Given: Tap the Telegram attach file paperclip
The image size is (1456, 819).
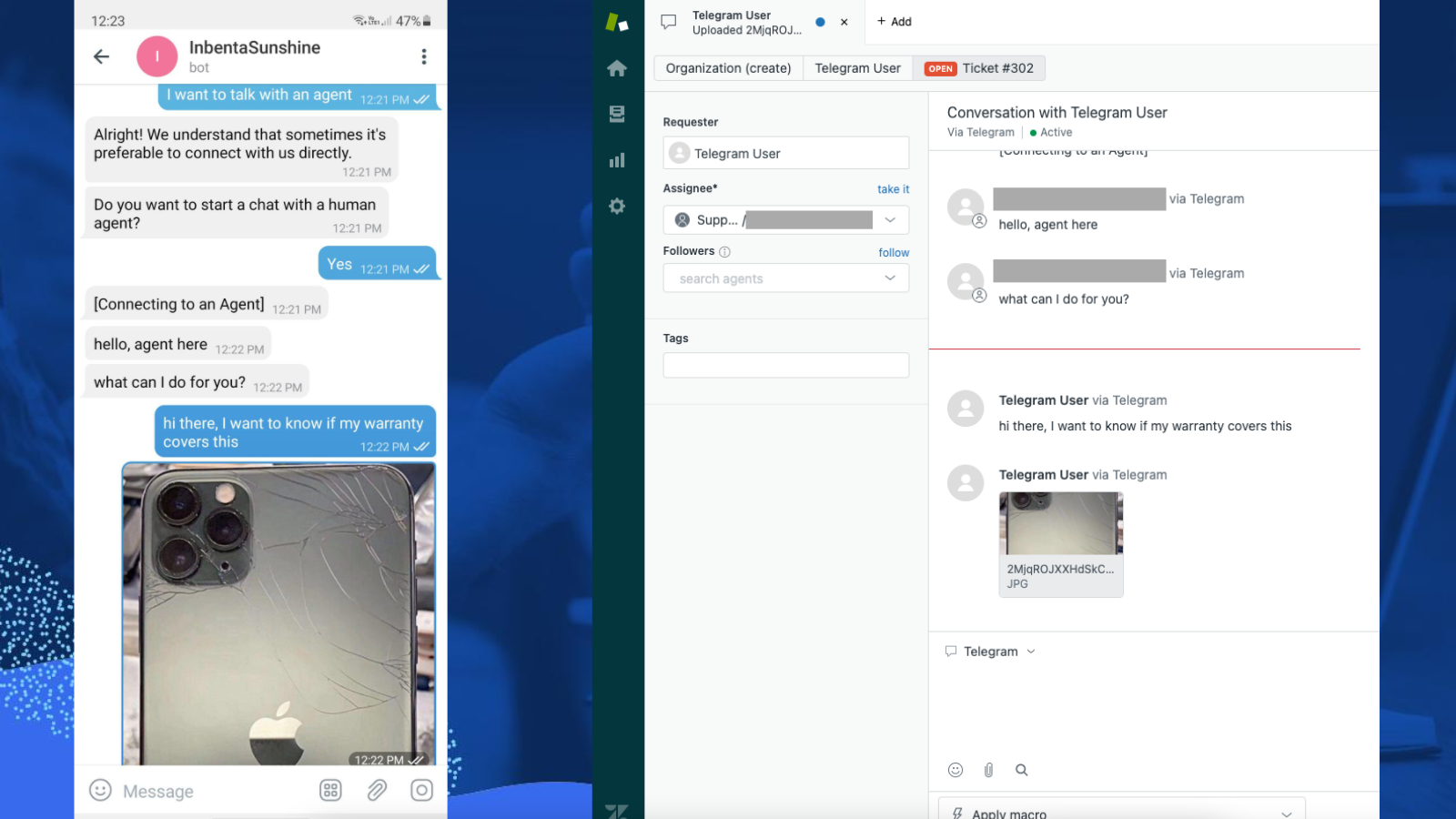Looking at the screenshot, I should 377,790.
